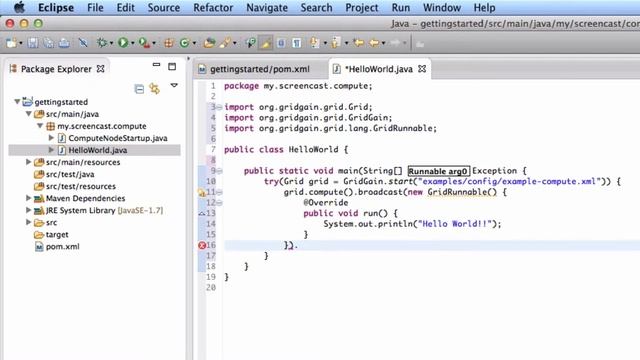Image resolution: width=640 pixels, height=360 pixels.
Task: Maximize the Package Explorer view
Action: (172, 66)
